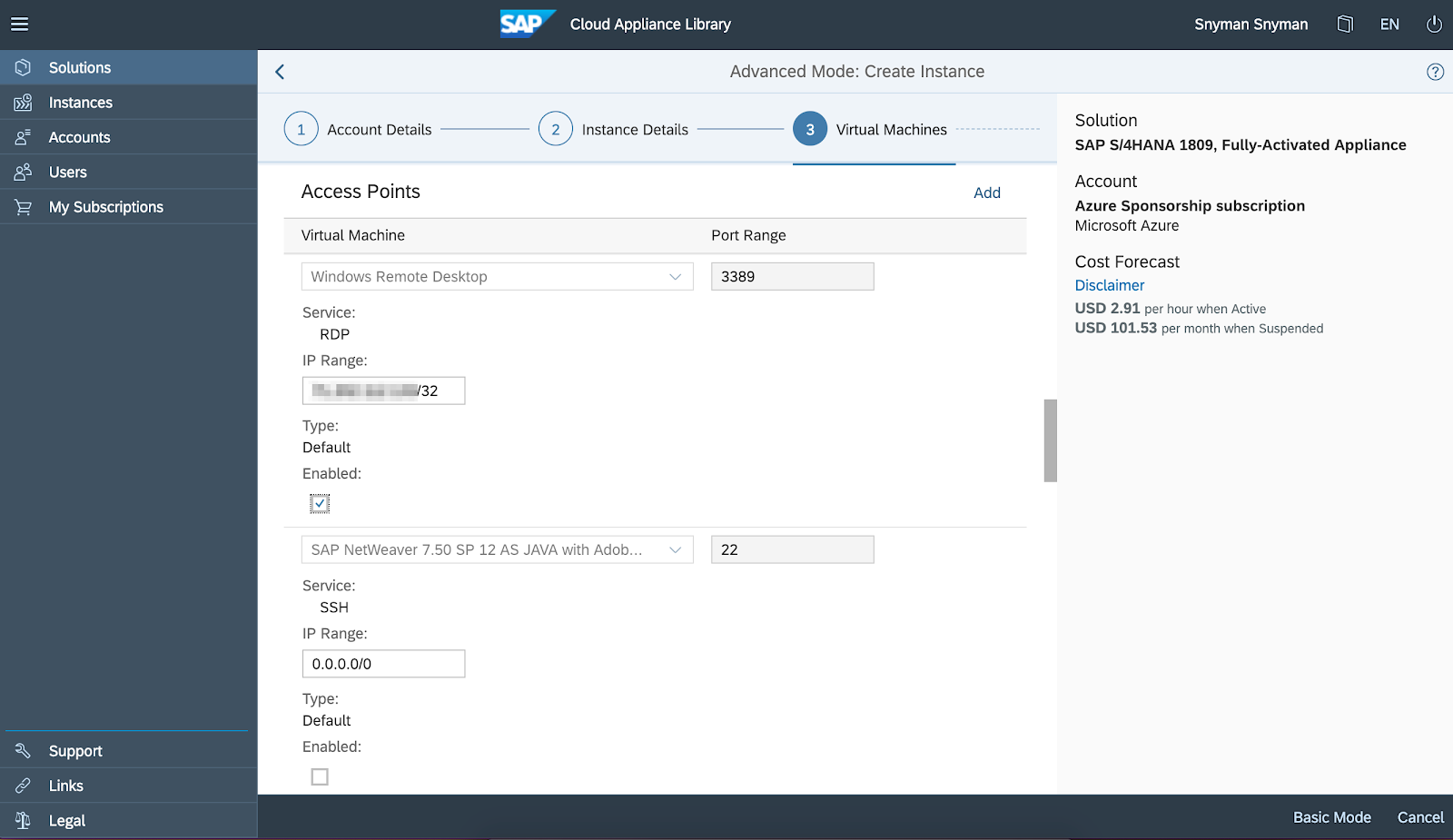Open the hamburger navigation menu
Viewport: 1453px width, 840px height.
tap(20, 25)
